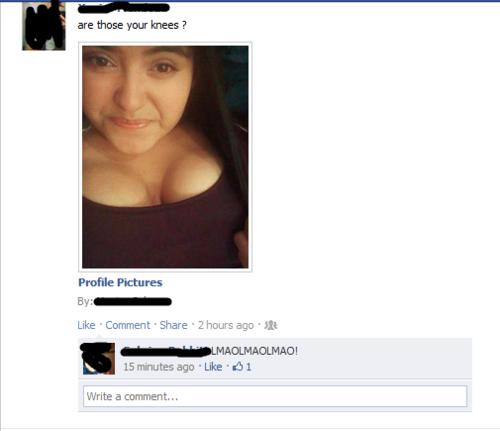The width and height of the screenshot is (500, 431).
Task: Like the LMAOLMAOLMAO comment
Action: (x=213, y=367)
